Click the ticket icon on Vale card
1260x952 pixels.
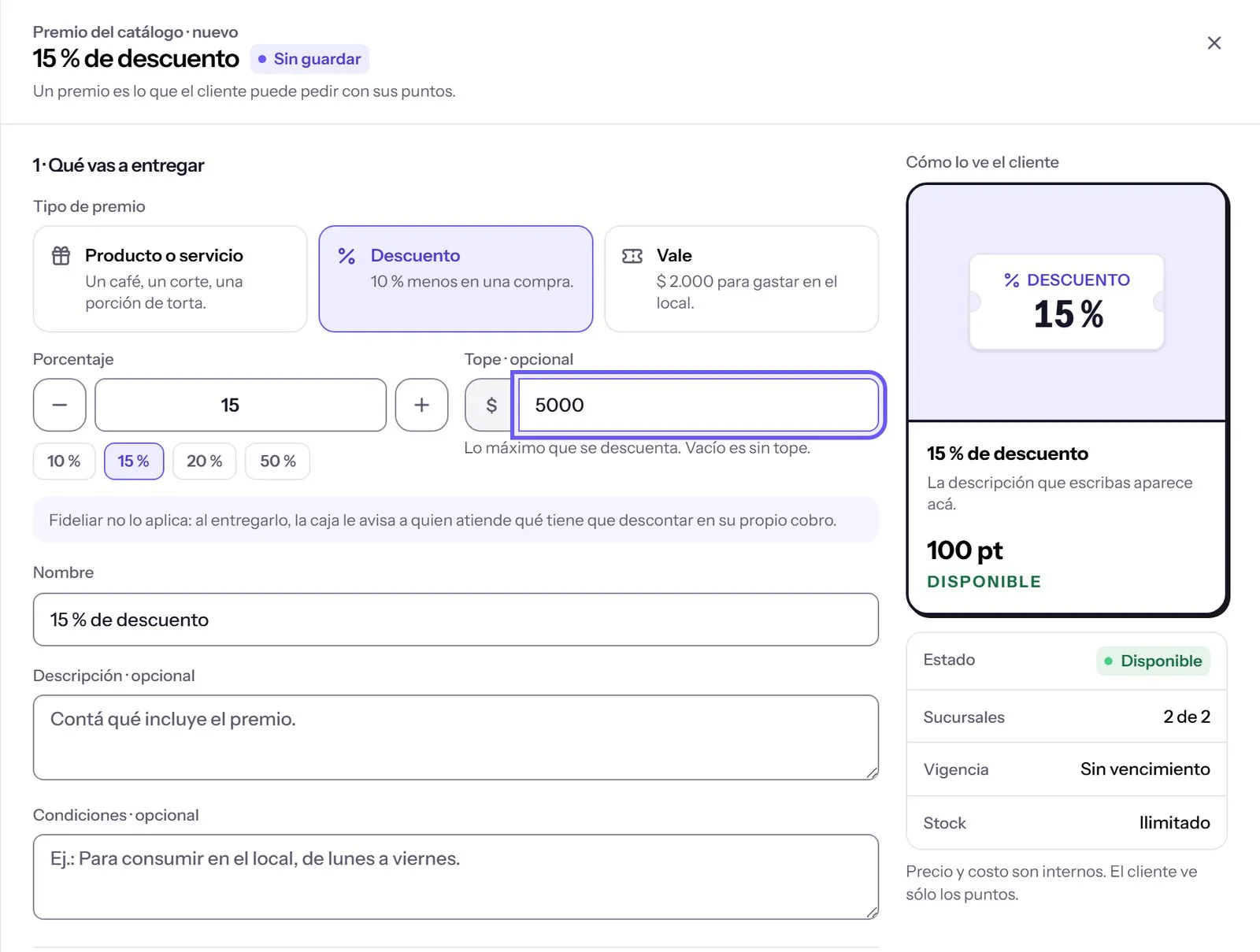[632, 256]
